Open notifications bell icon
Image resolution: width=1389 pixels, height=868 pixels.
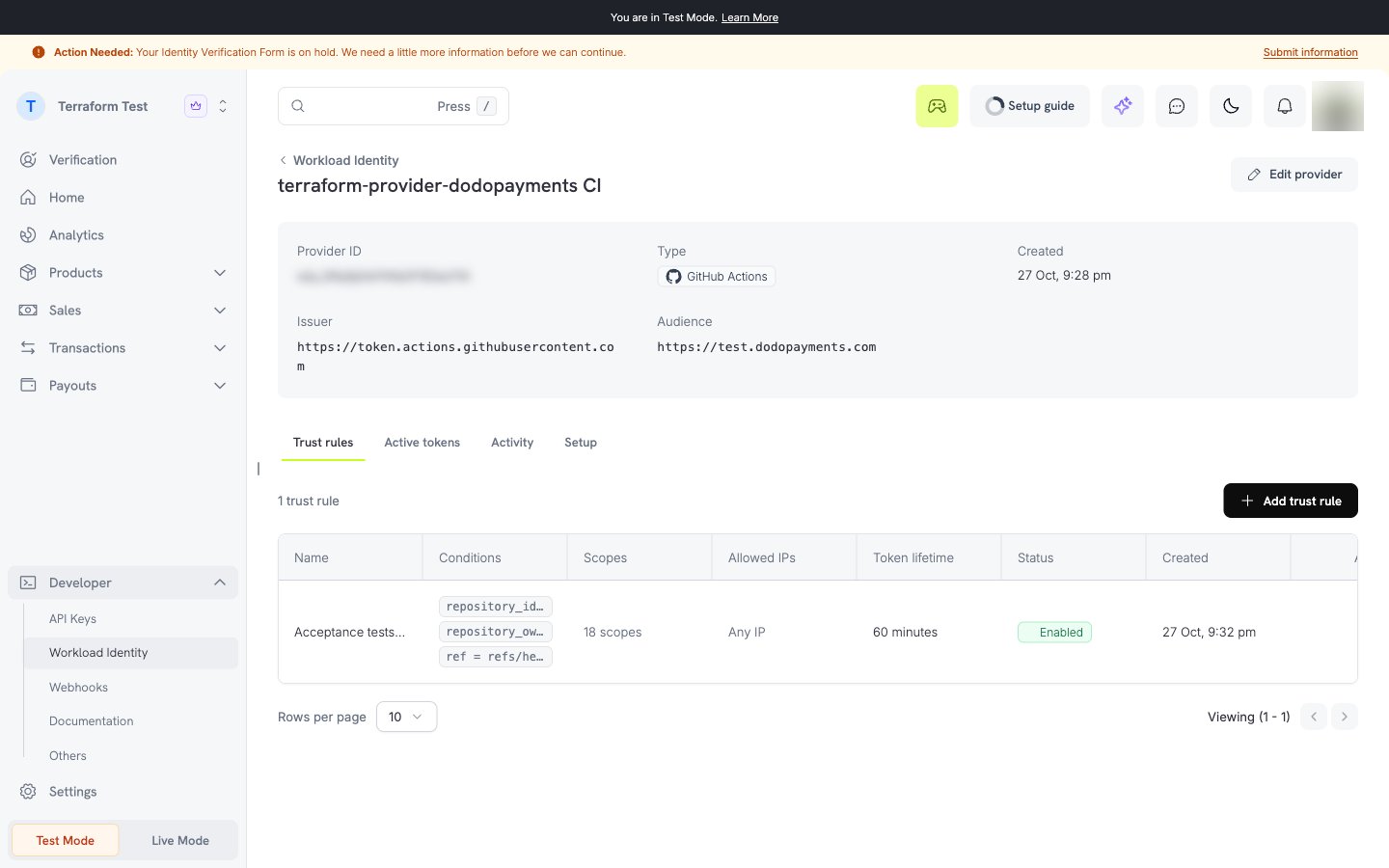1285,106
